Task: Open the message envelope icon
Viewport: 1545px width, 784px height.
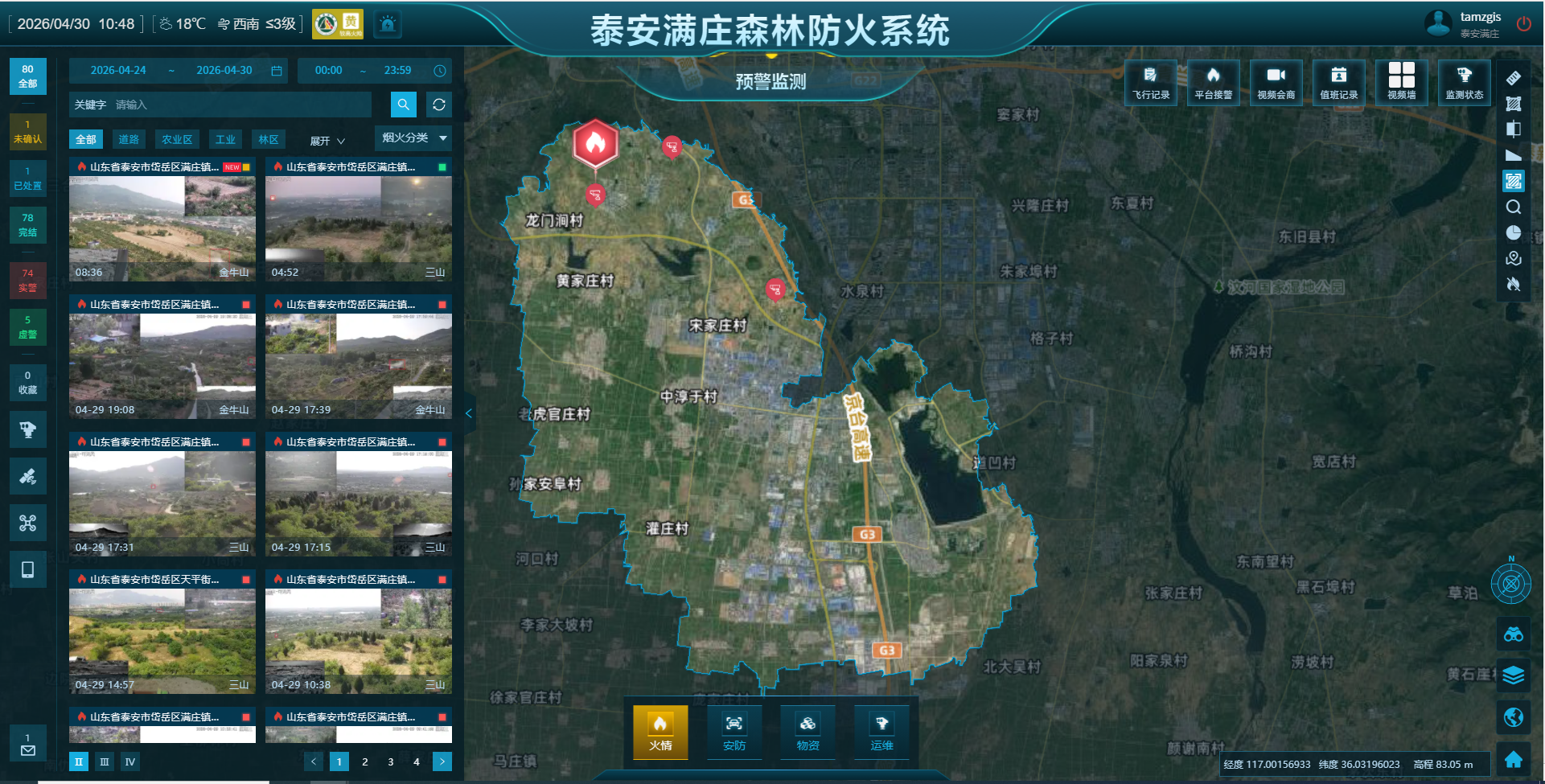Action: click(27, 745)
